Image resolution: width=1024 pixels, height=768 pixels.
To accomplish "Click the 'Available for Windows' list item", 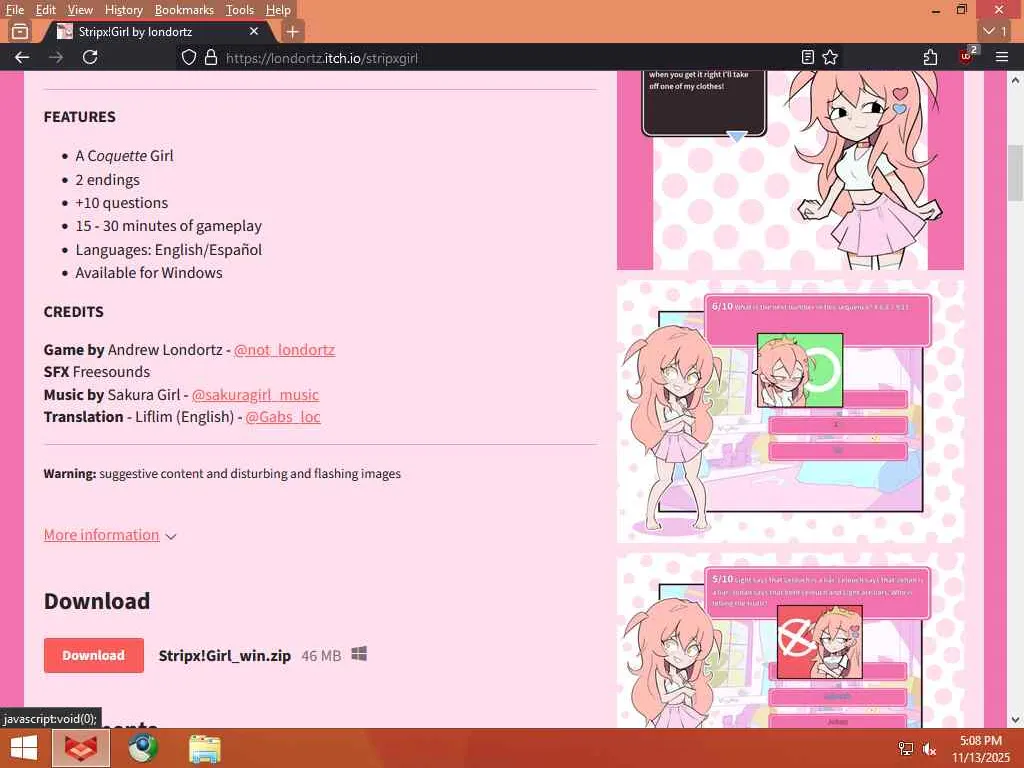I will pos(149,273).
